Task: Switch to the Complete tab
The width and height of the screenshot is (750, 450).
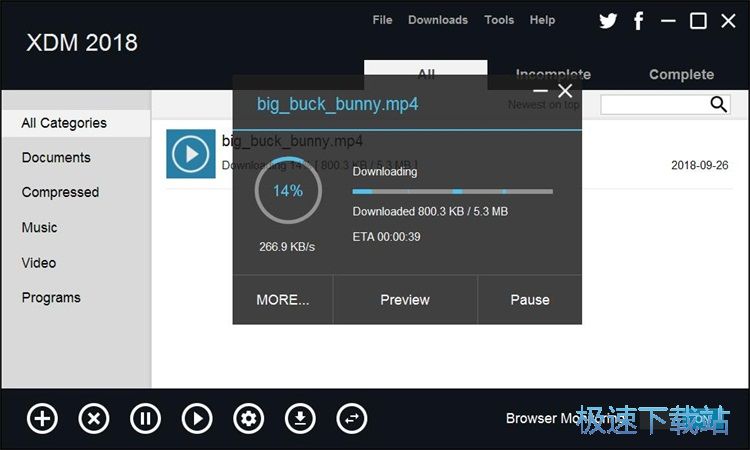Action: point(681,75)
